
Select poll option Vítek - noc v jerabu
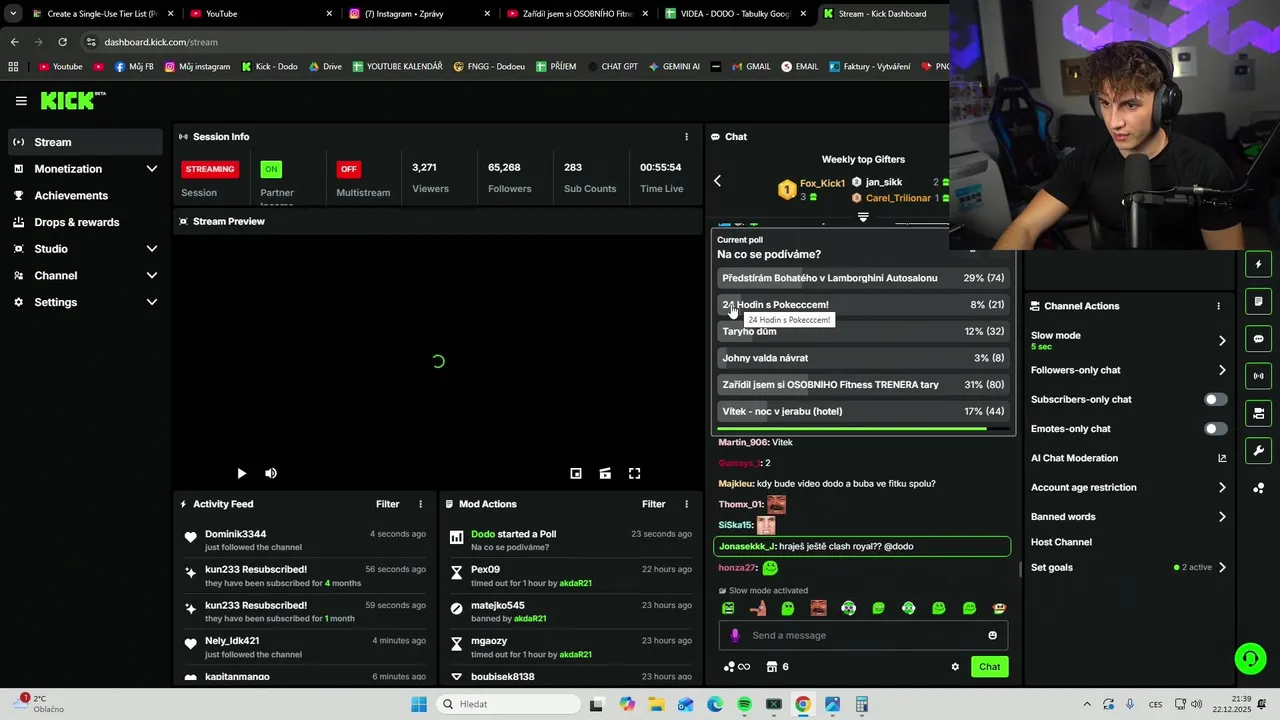coord(863,411)
